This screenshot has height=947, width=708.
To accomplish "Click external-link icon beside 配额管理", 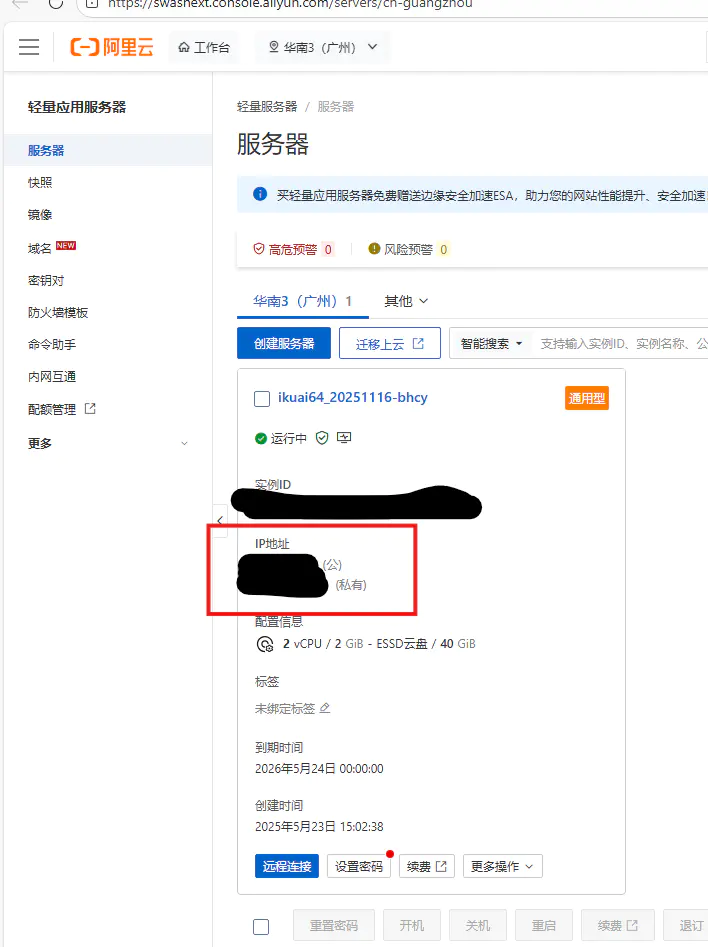I will click(90, 408).
